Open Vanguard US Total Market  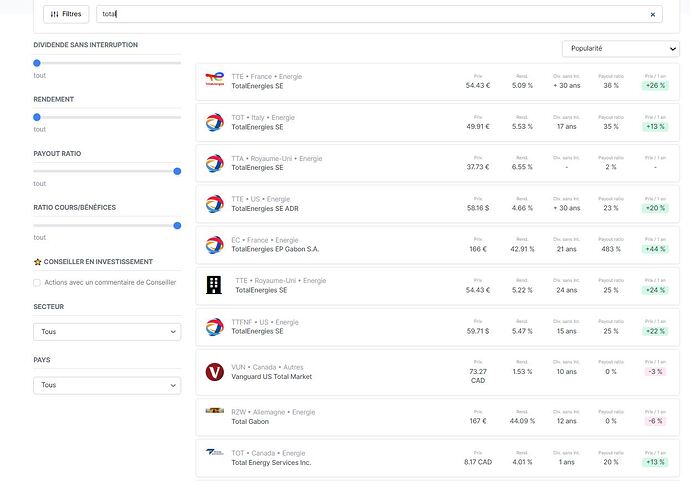pyautogui.click(x=272, y=377)
